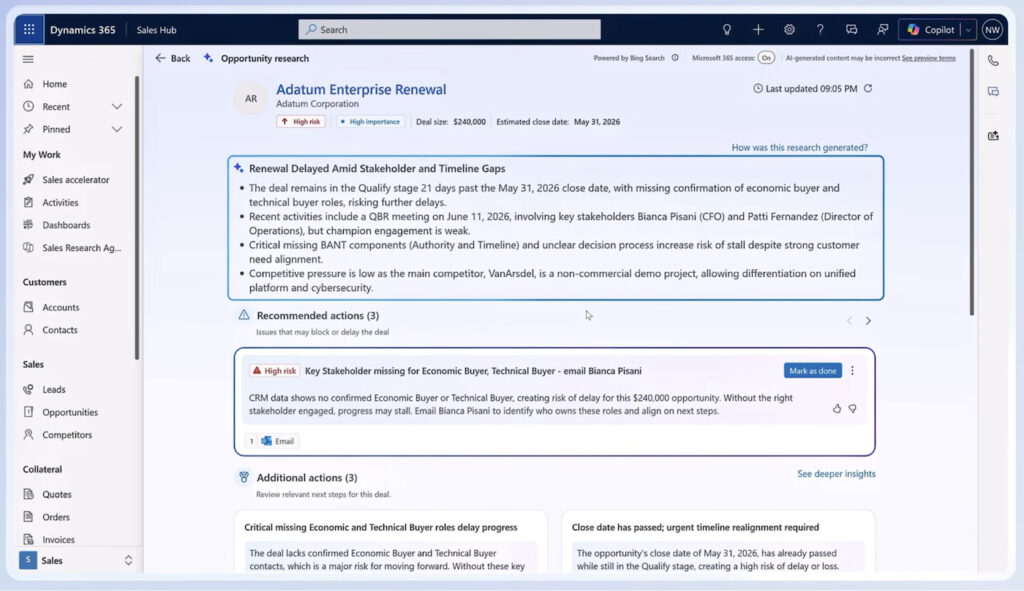Click the chat panel icon on right rail

(993, 91)
